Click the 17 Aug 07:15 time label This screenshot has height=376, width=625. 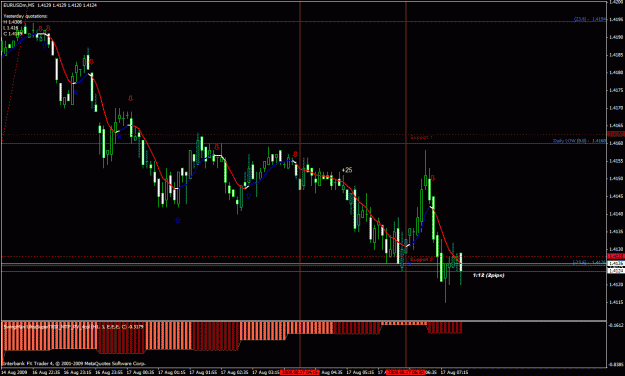click(454, 372)
